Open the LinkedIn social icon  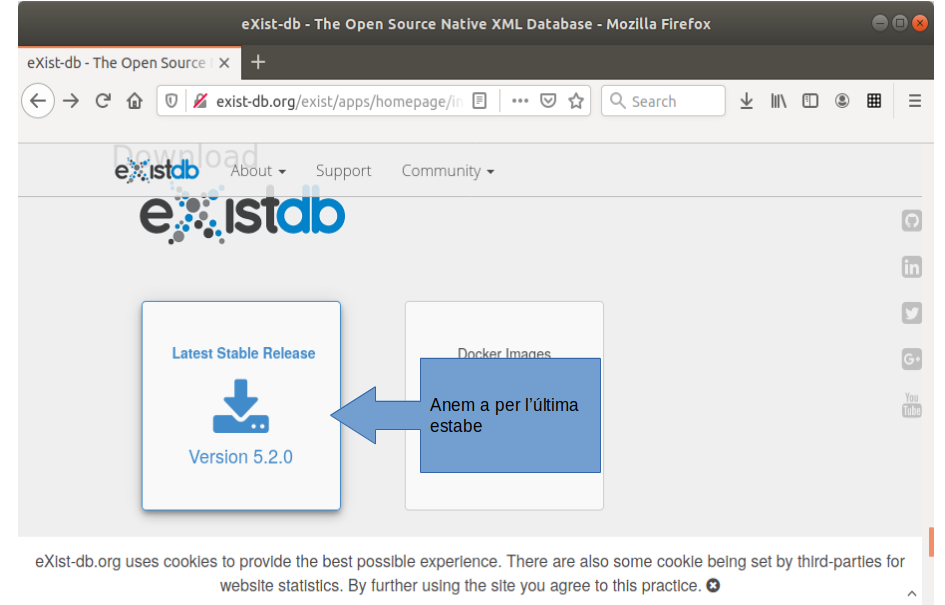[x=911, y=267]
